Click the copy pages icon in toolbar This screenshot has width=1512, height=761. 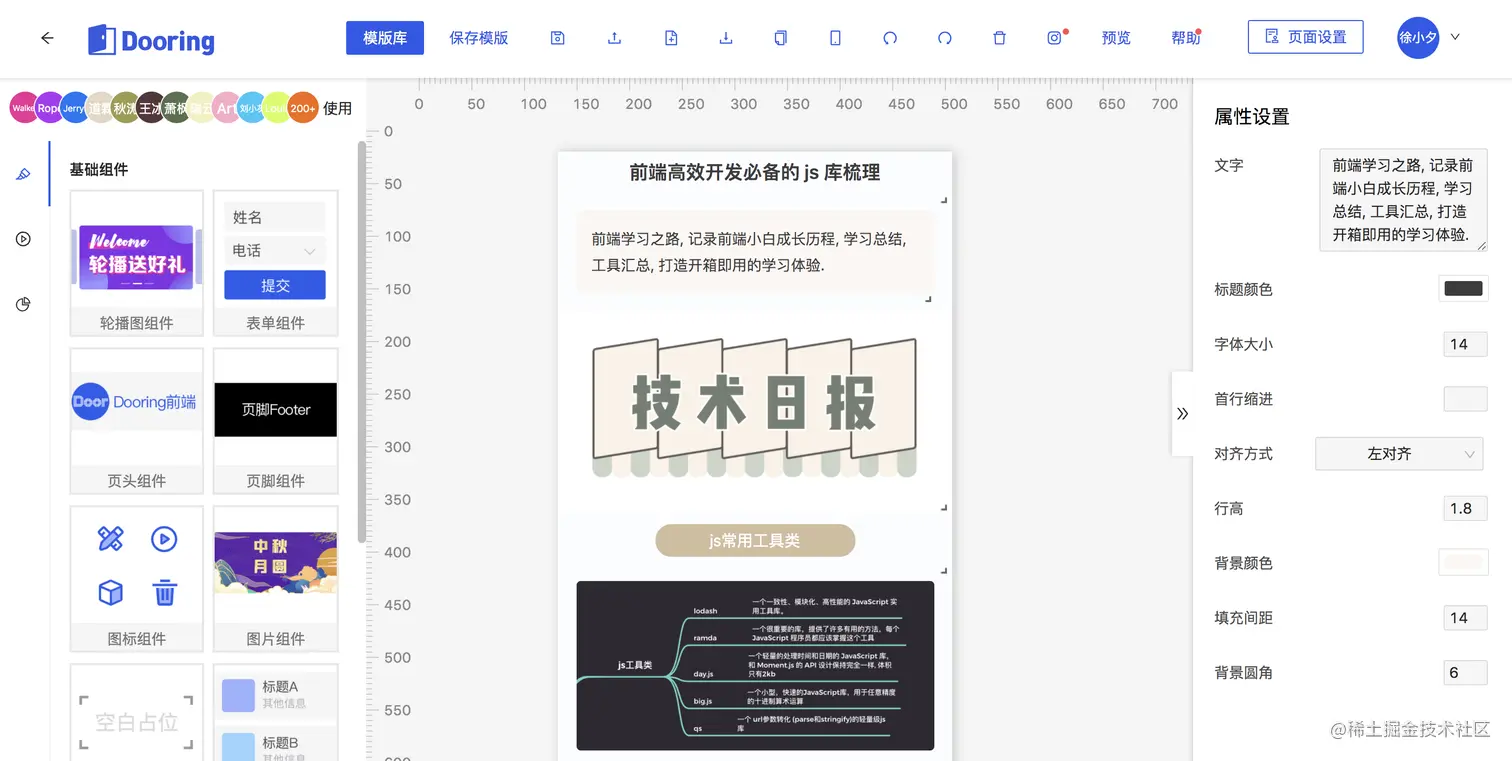pos(781,38)
